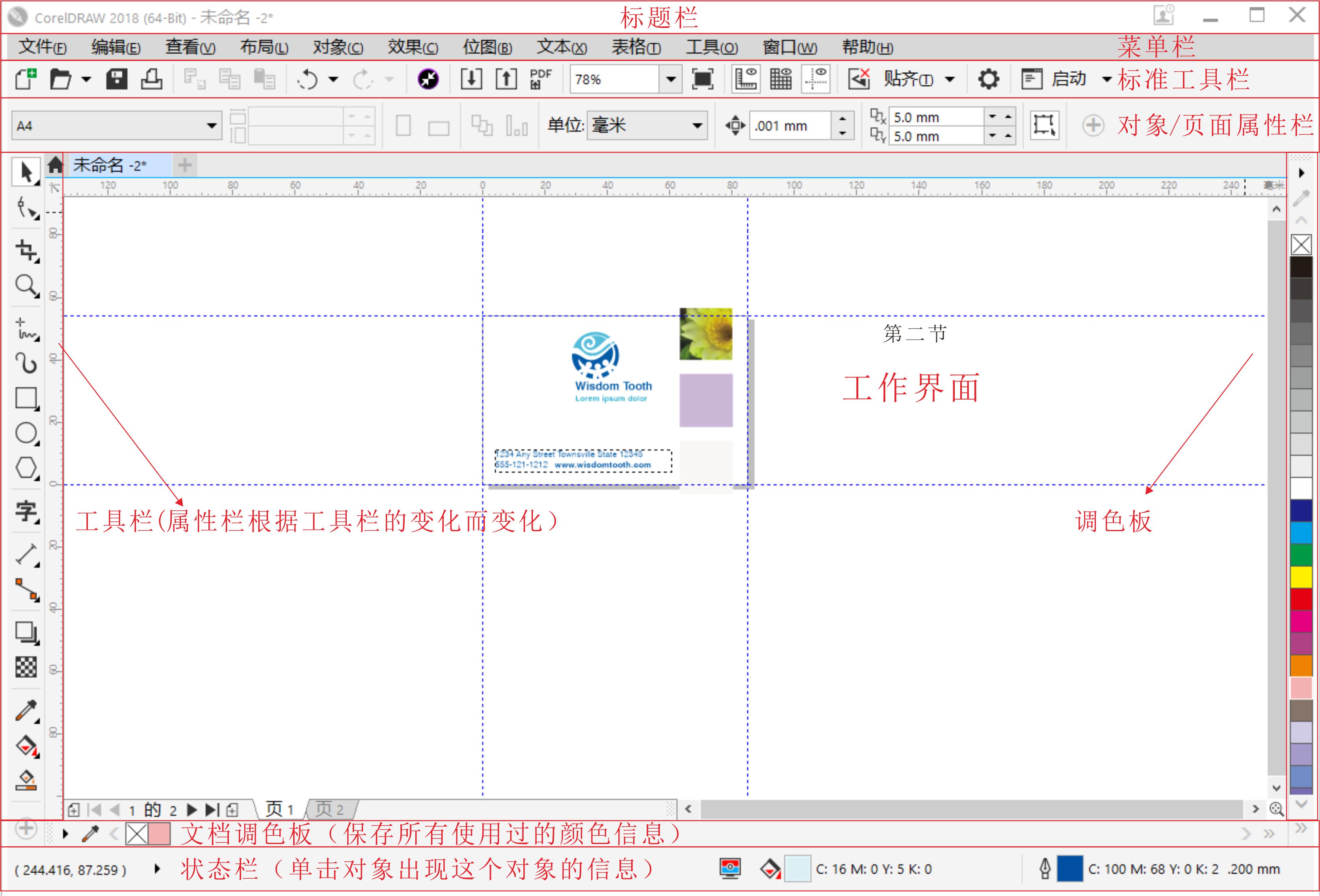Select the Color Eyedropper tool

pyautogui.click(x=26, y=711)
